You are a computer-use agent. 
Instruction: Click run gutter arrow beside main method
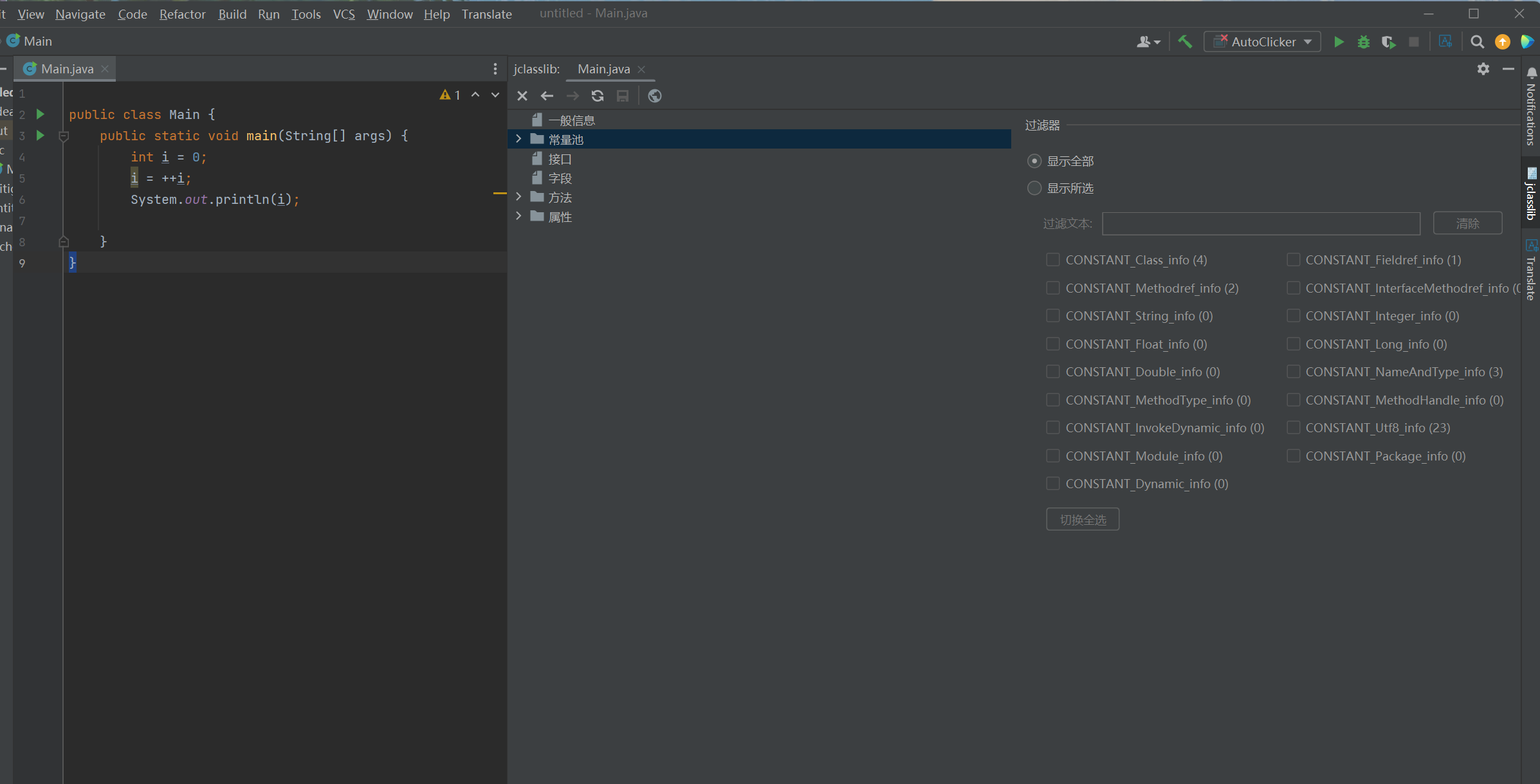(41, 136)
